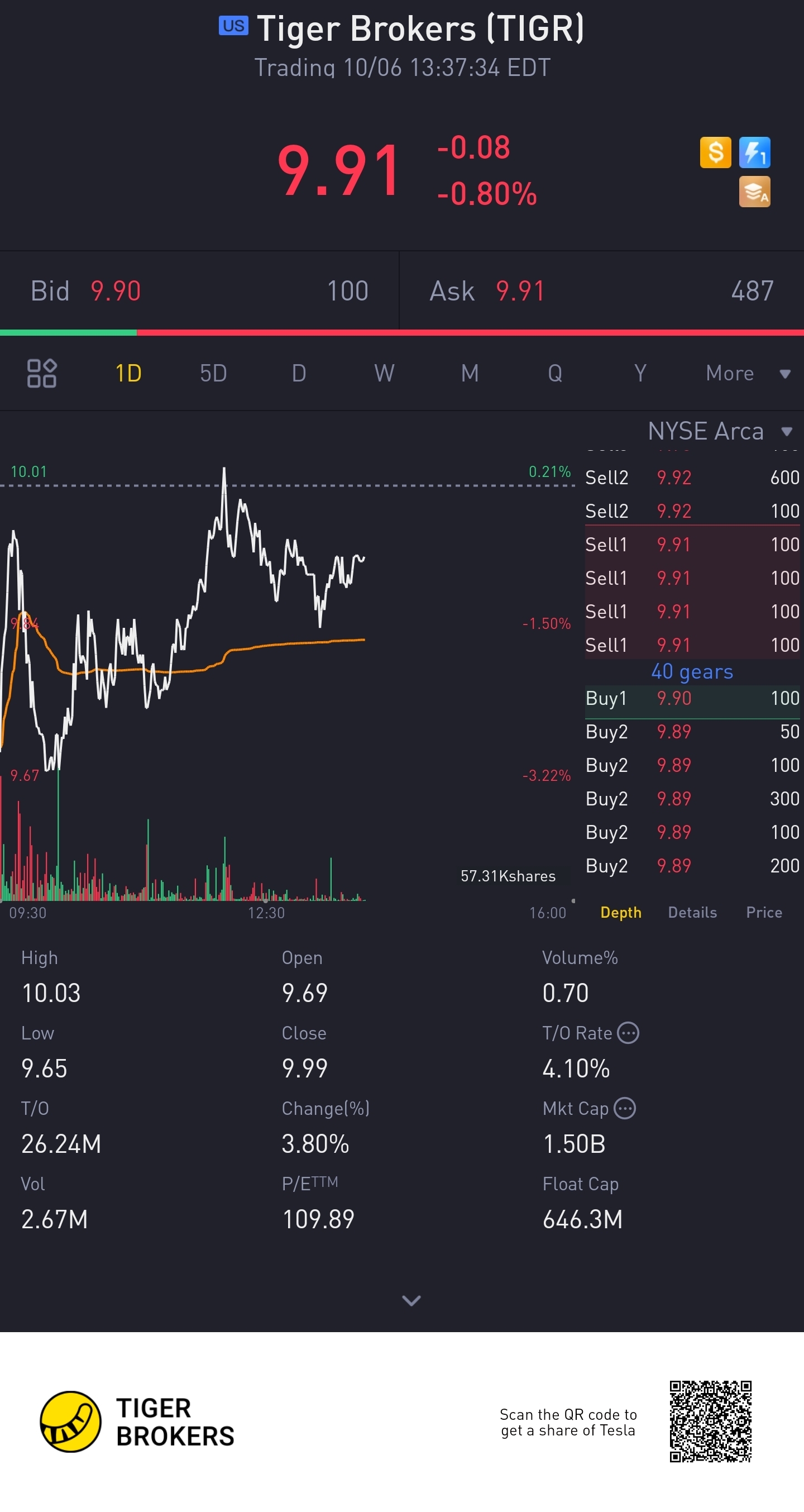804x1512 pixels.
Task: Tap the High value 10.03
Action: coord(51,993)
